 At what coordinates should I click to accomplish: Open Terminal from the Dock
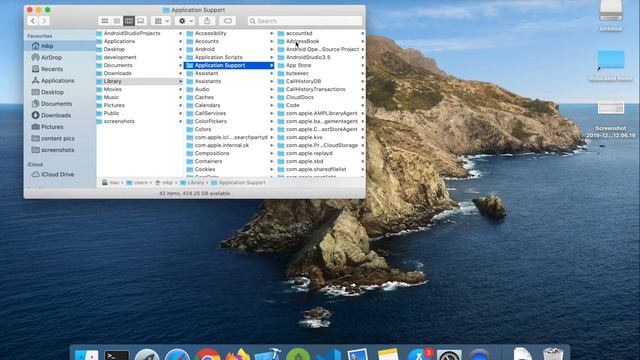pyautogui.click(x=116, y=355)
